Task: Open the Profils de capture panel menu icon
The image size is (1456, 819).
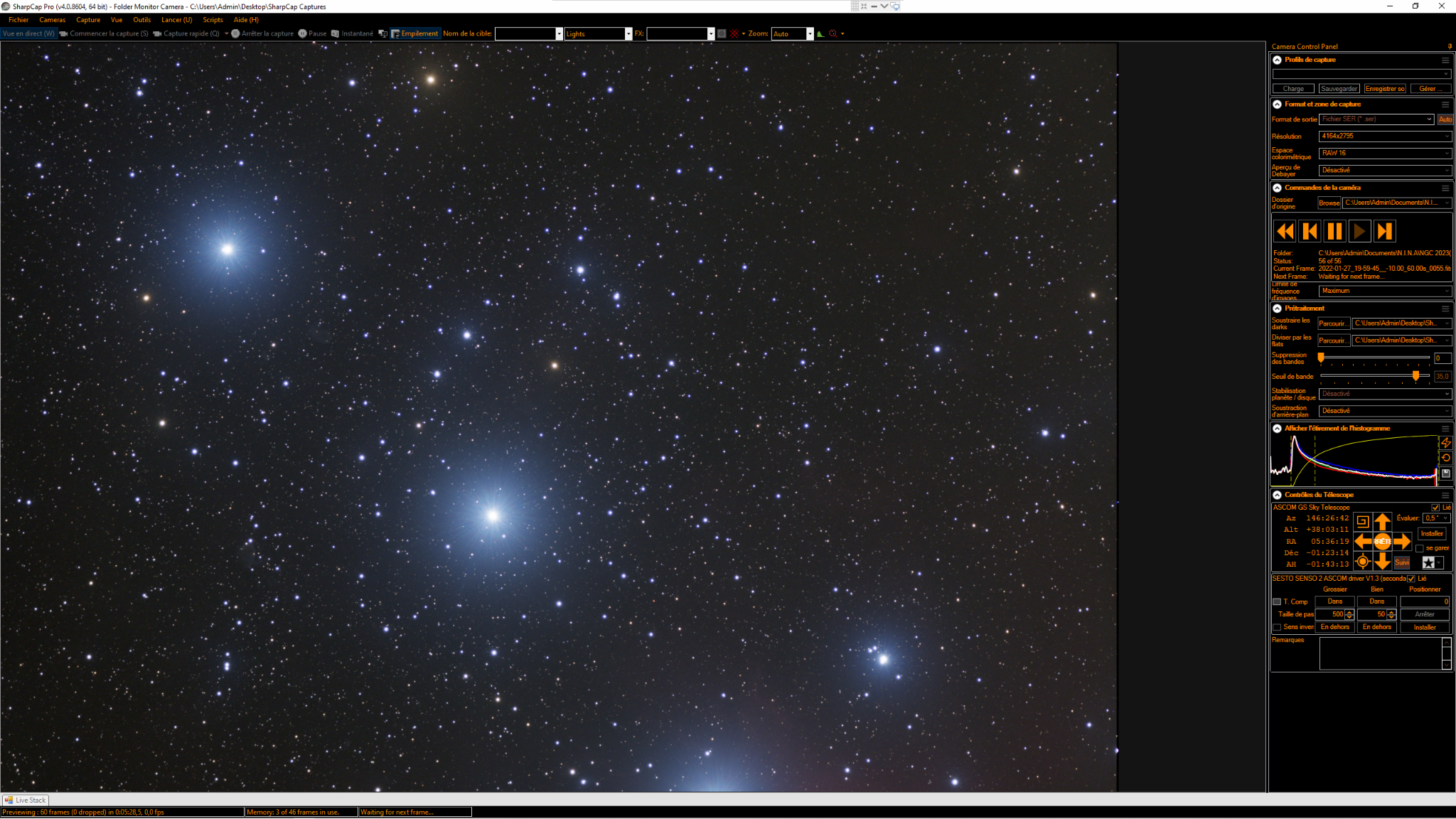Action: [x=1445, y=60]
